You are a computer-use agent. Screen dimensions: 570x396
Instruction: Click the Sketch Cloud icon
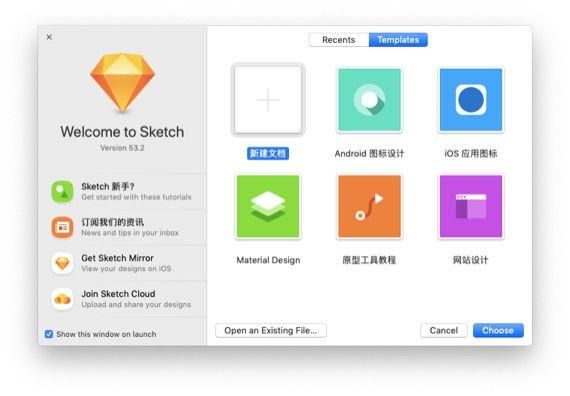pos(62,299)
